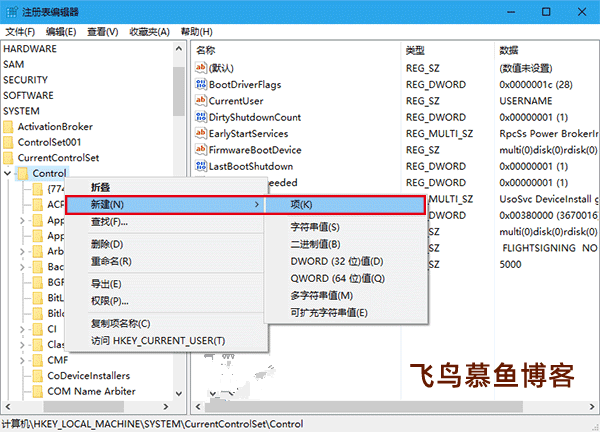Select 项(K) to create a new key

[x=345, y=204]
